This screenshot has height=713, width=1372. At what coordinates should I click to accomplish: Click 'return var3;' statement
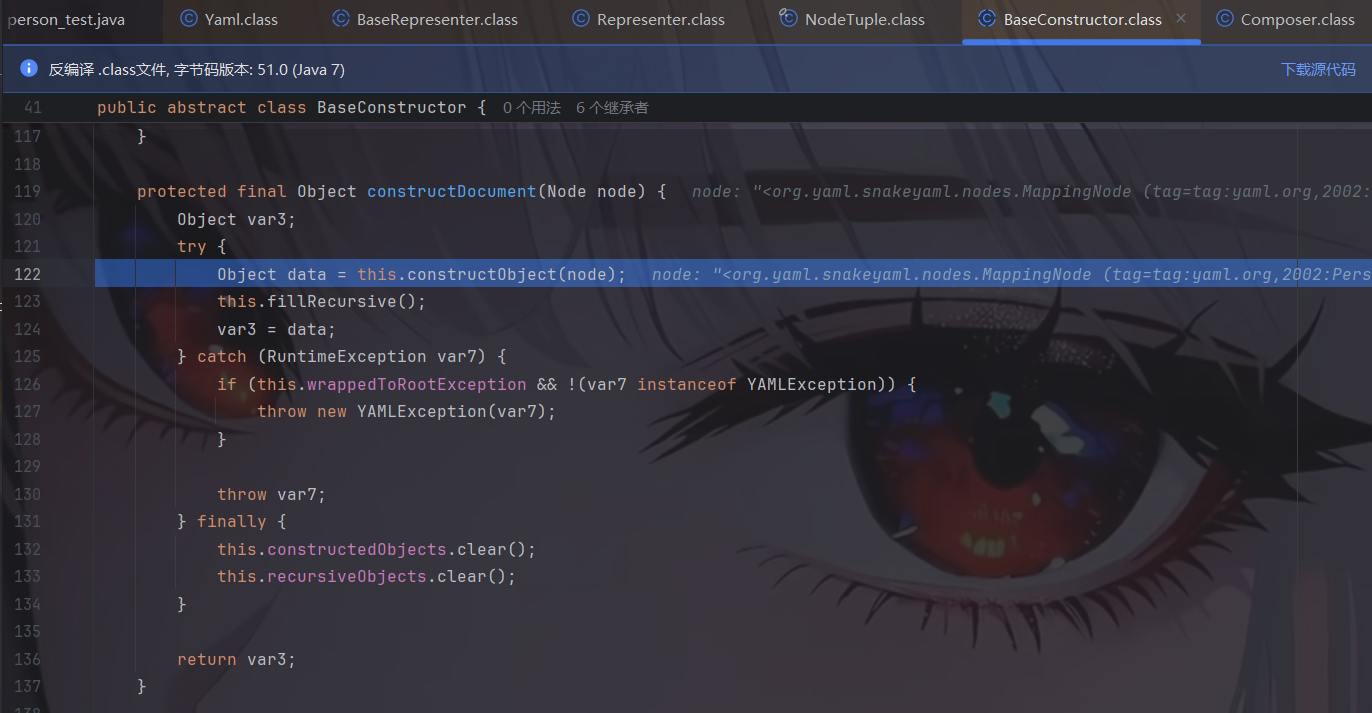(x=237, y=659)
